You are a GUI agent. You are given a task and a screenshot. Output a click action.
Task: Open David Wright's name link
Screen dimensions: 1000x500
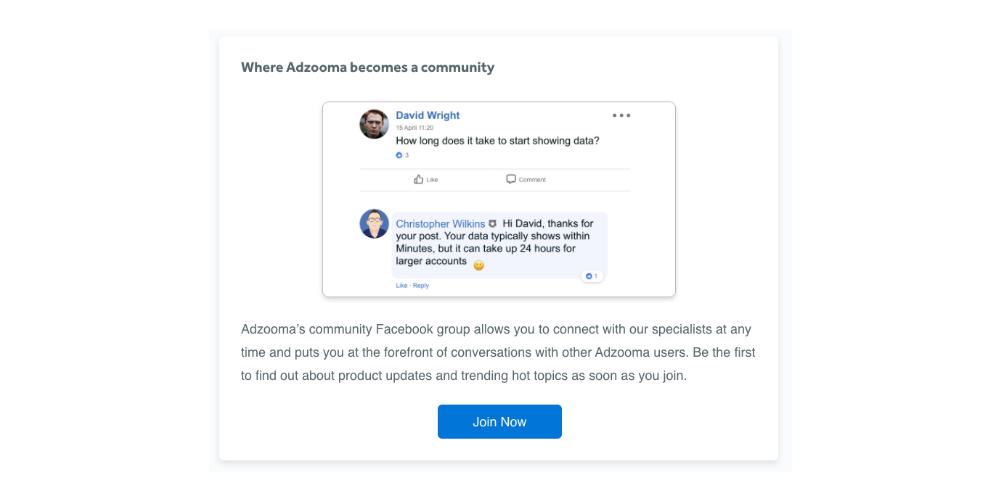(427, 115)
